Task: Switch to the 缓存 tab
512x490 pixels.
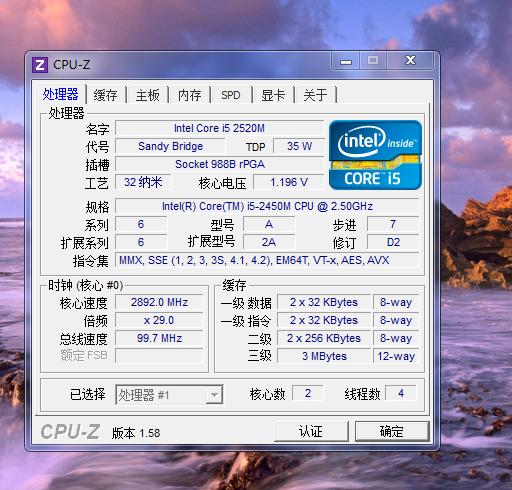Action: [x=106, y=95]
